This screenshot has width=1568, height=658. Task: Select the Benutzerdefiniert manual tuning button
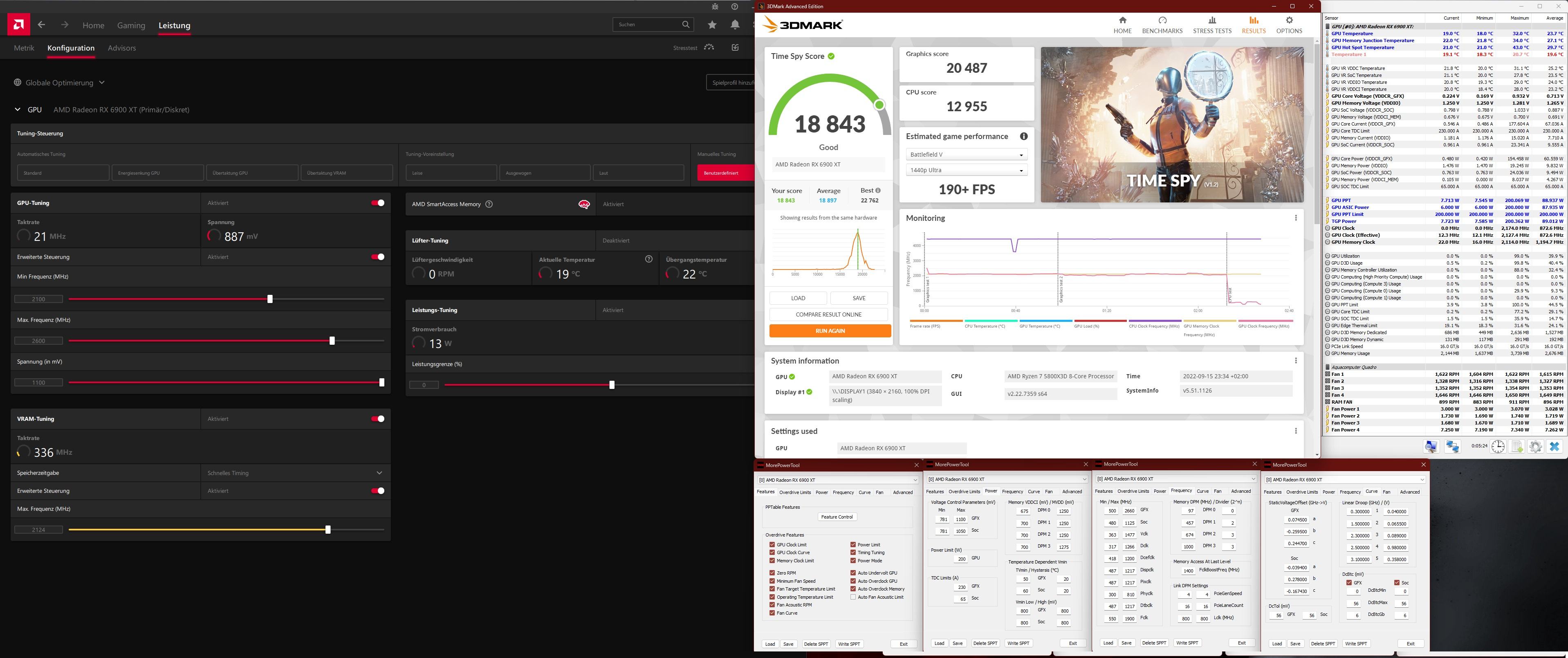[x=725, y=173]
